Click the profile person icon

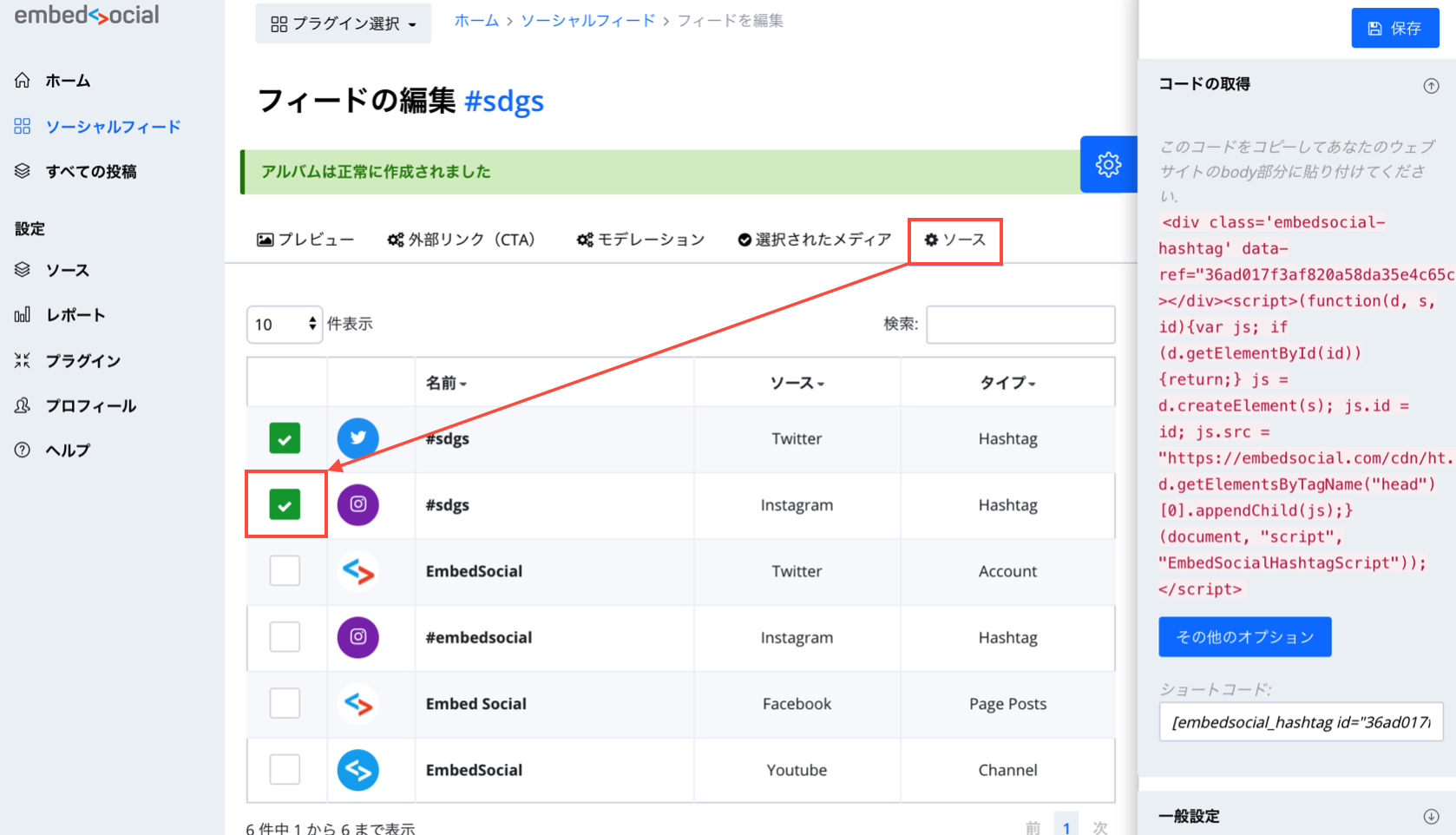pos(23,404)
